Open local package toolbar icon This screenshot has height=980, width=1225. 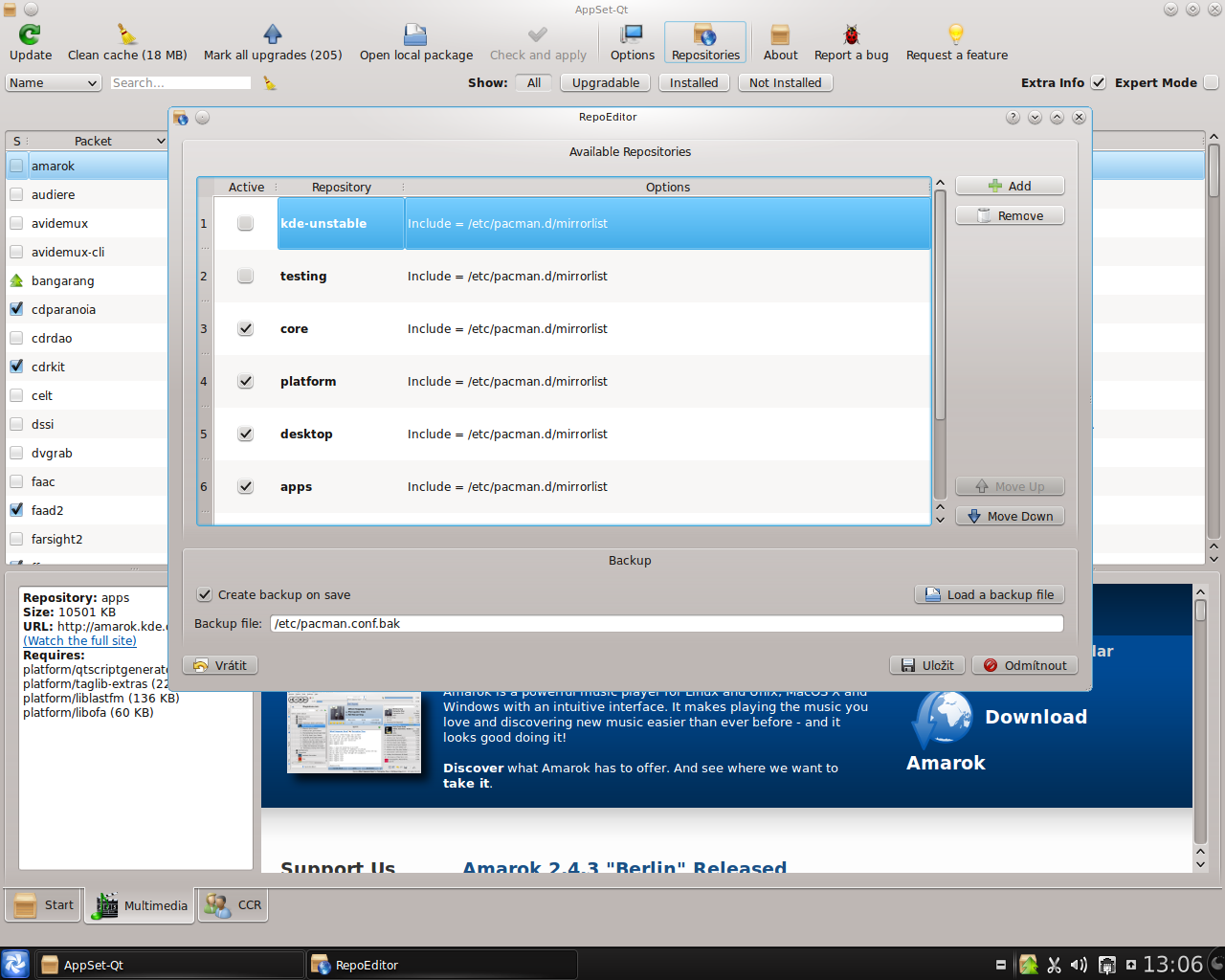coord(415,34)
